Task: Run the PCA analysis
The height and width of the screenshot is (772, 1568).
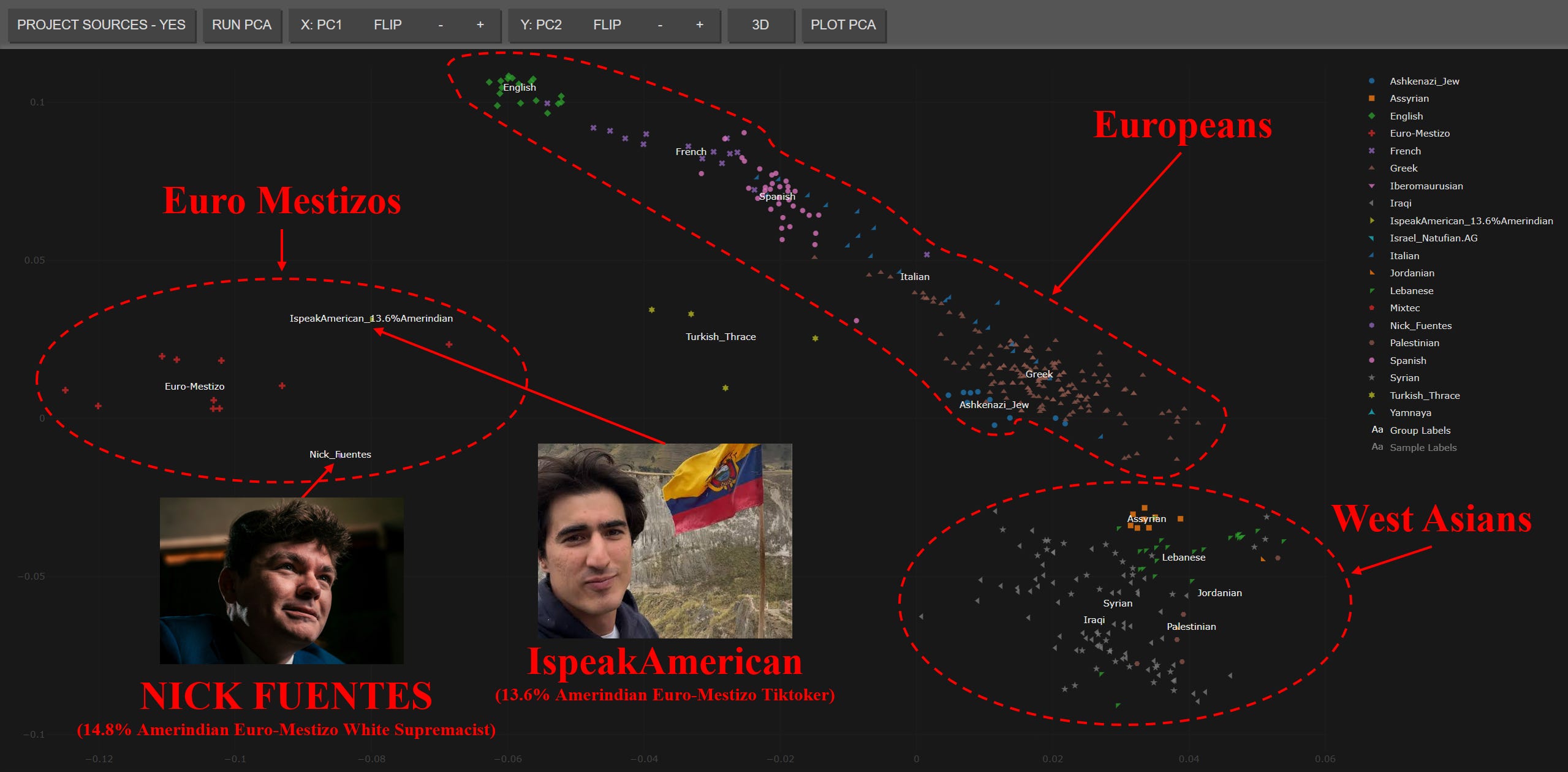Action: click(241, 25)
